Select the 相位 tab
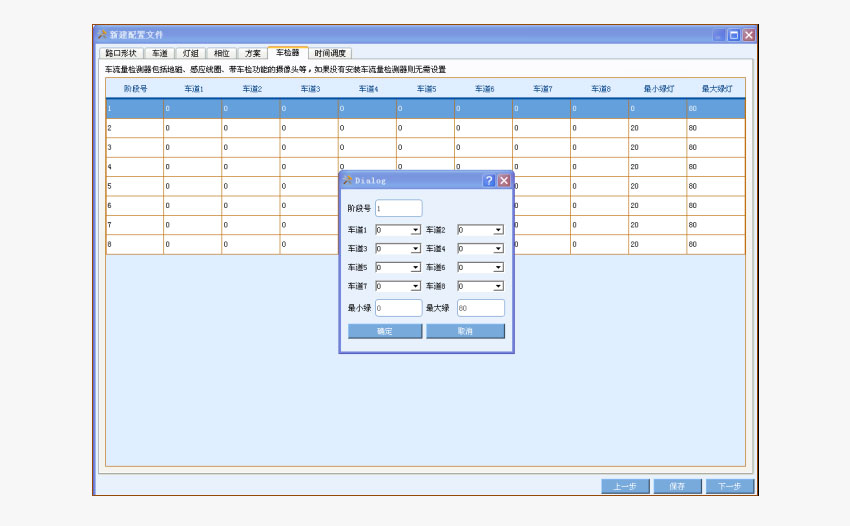The image size is (850, 526). click(221, 53)
